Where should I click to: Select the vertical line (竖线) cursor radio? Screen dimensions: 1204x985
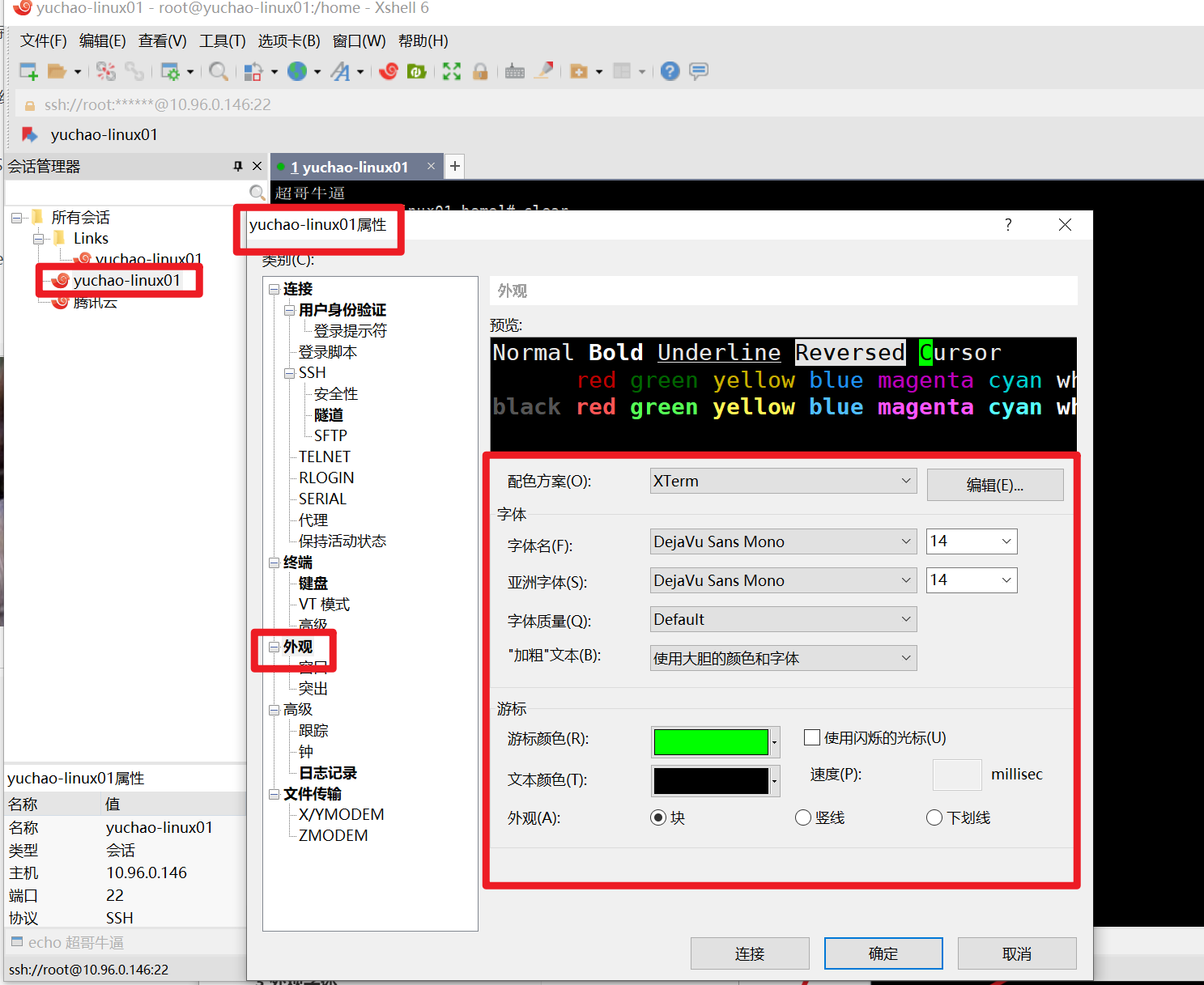point(803,817)
